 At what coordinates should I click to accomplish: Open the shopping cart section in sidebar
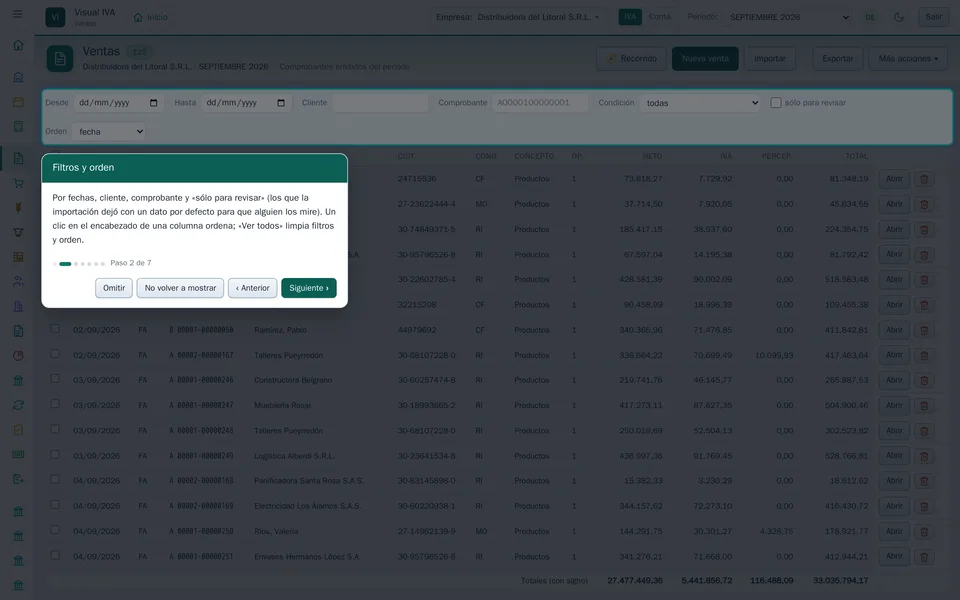18,183
